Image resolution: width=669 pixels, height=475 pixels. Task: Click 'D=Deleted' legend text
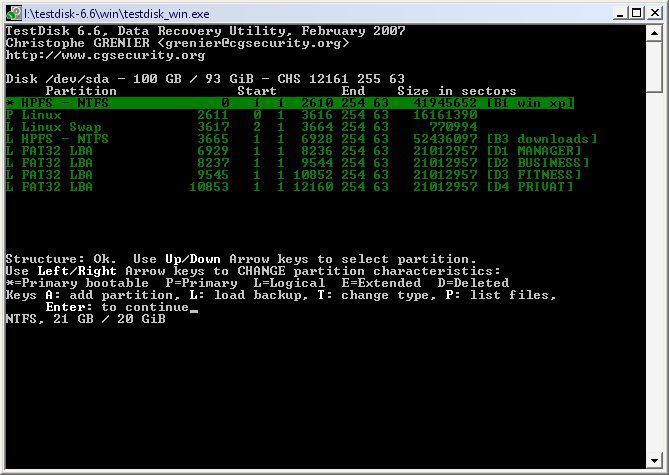point(473,283)
